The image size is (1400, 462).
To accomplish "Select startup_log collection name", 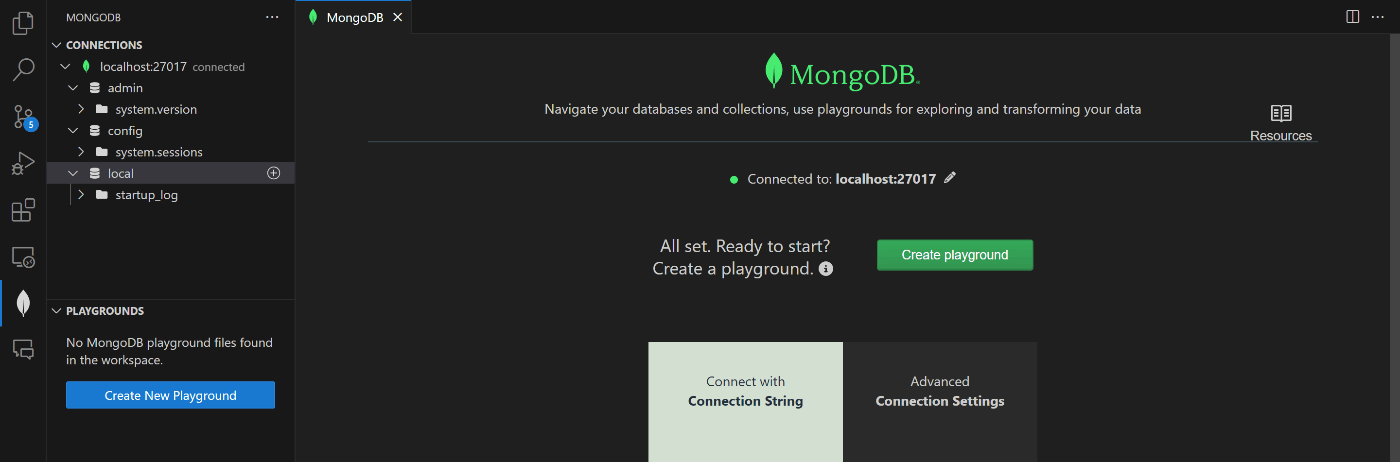I will 146,195.
